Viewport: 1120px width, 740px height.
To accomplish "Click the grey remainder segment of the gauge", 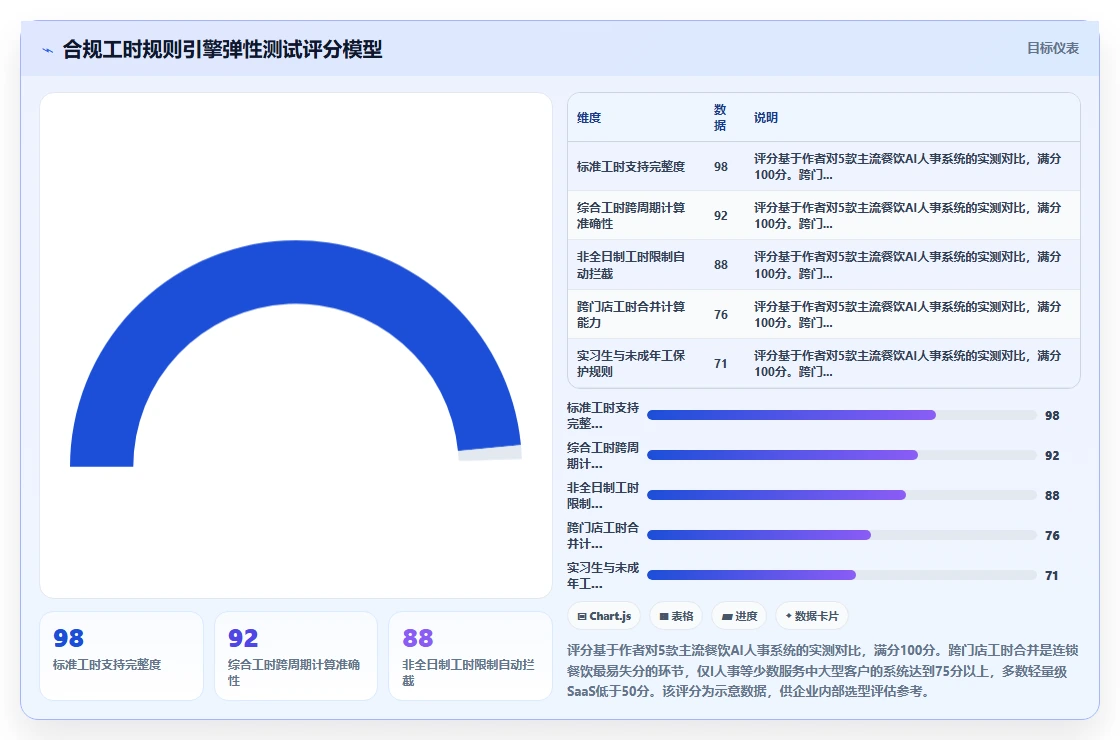I will 490,454.
